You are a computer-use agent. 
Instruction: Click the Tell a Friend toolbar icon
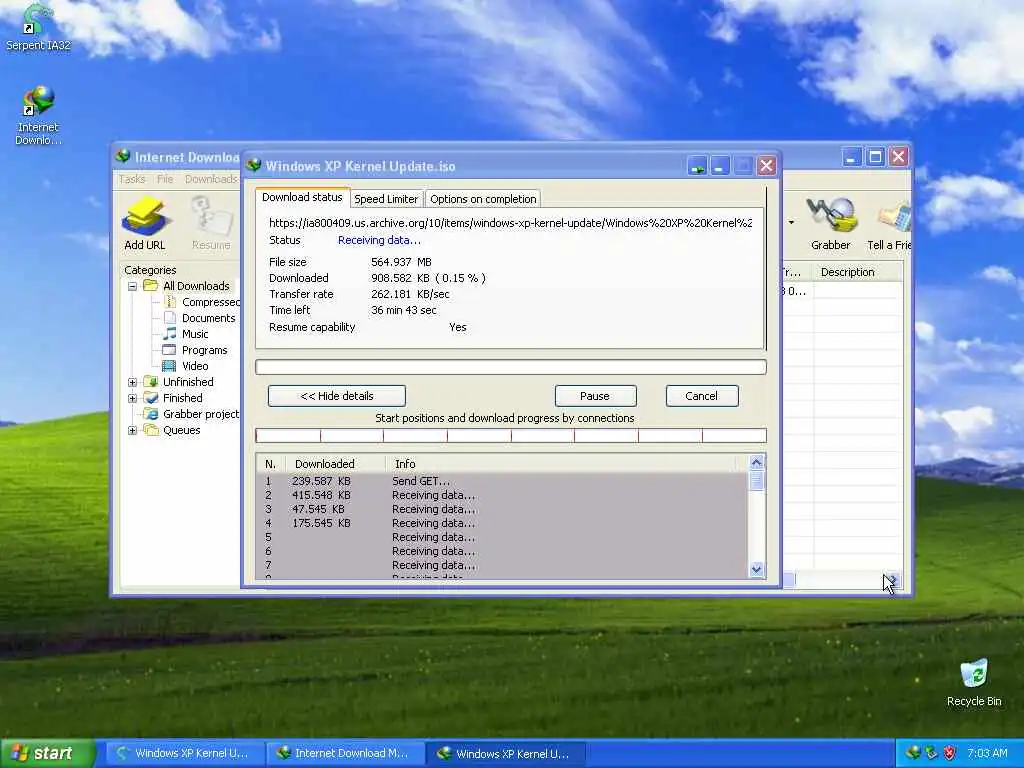(x=889, y=223)
